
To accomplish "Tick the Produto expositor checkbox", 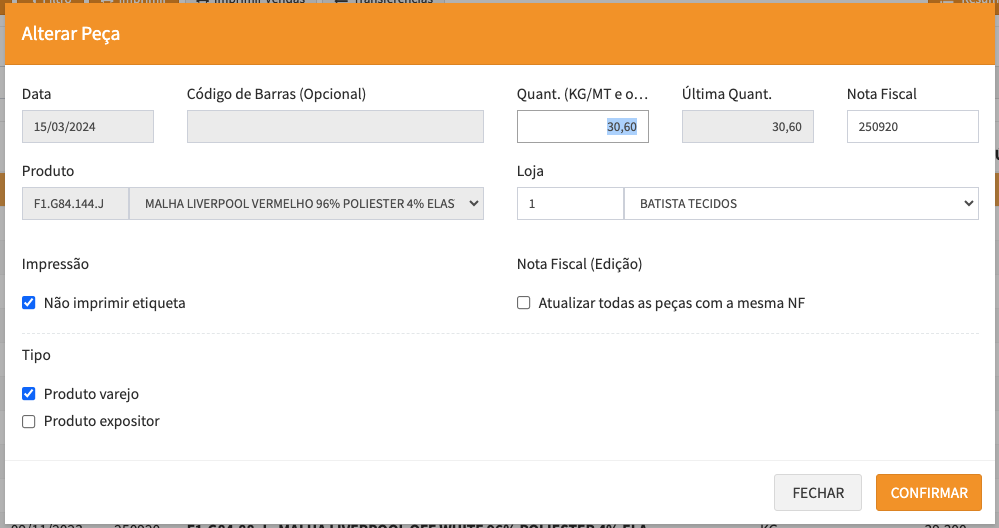I will [x=29, y=421].
